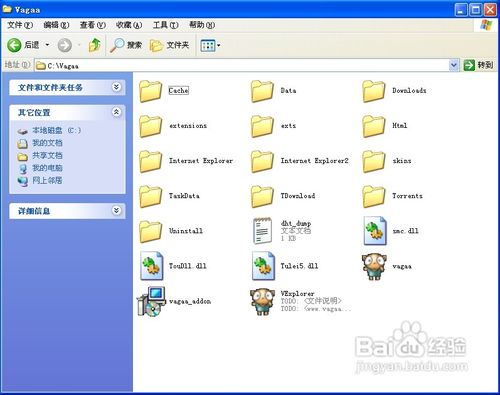
Task: Select the xmc.dll file icon
Action: (375, 230)
